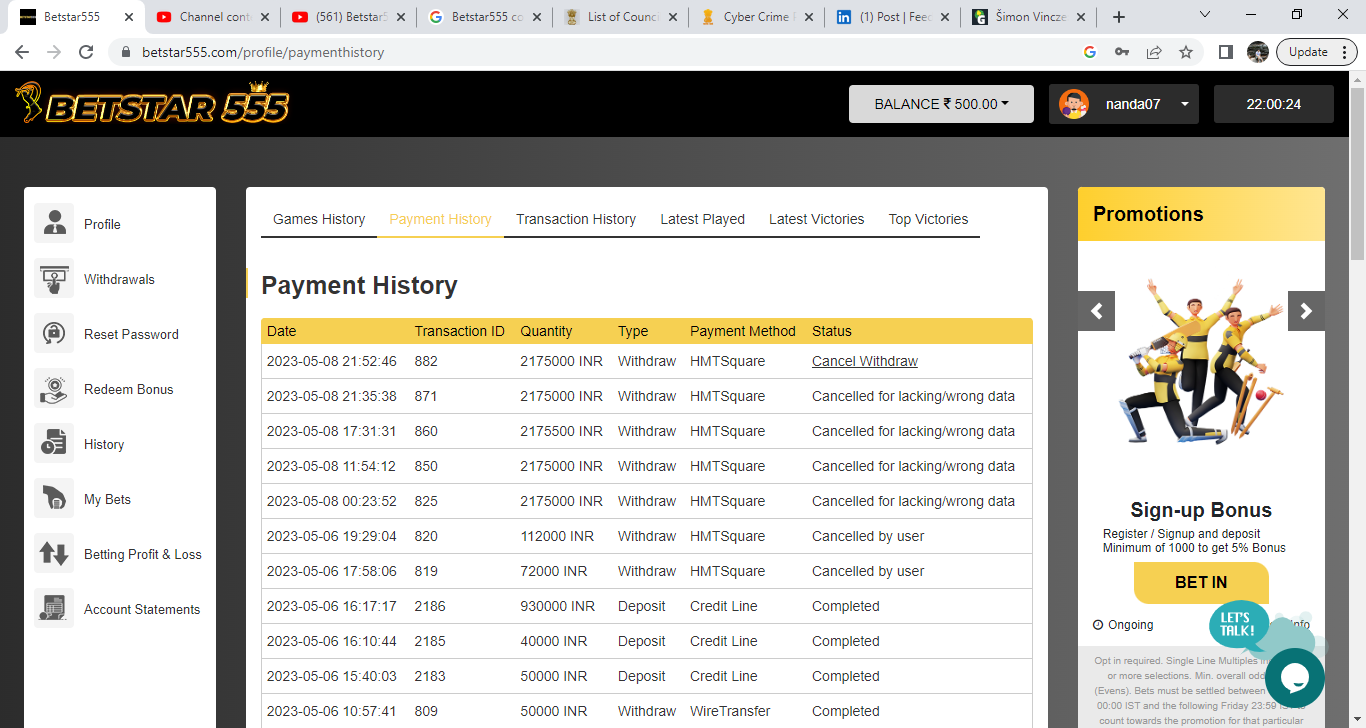Click the My Bets icon
The image size is (1366, 728).
coord(54,498)
